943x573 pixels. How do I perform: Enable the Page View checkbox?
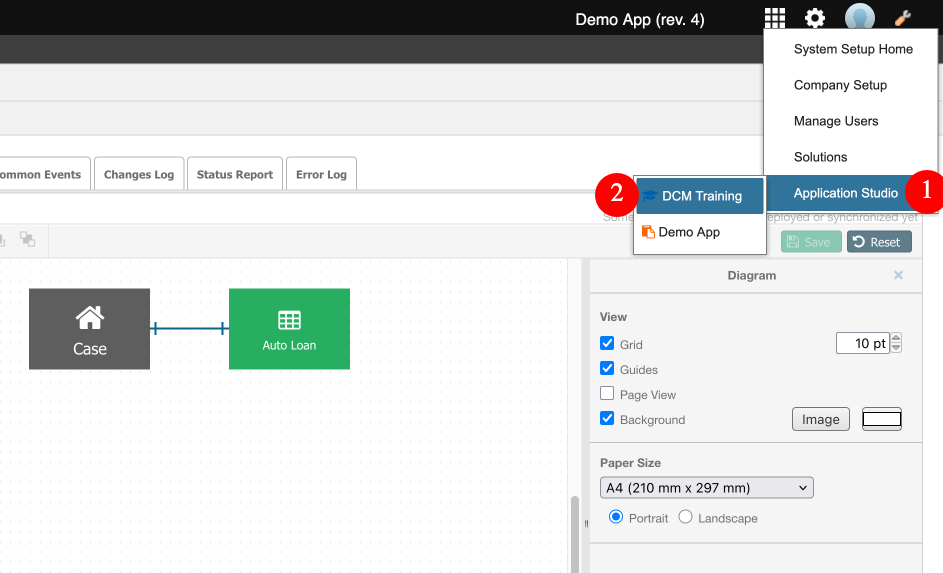[607, 393]
